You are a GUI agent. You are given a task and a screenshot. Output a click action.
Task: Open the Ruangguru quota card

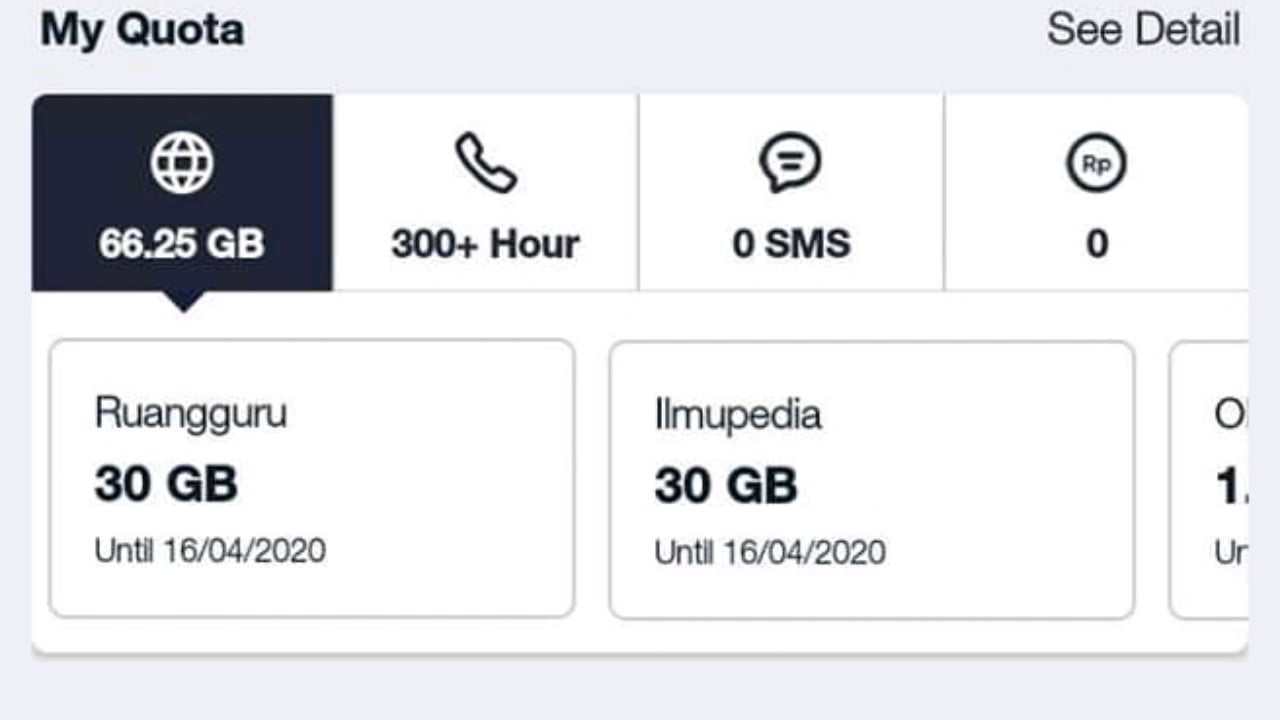tap(312, 478)
